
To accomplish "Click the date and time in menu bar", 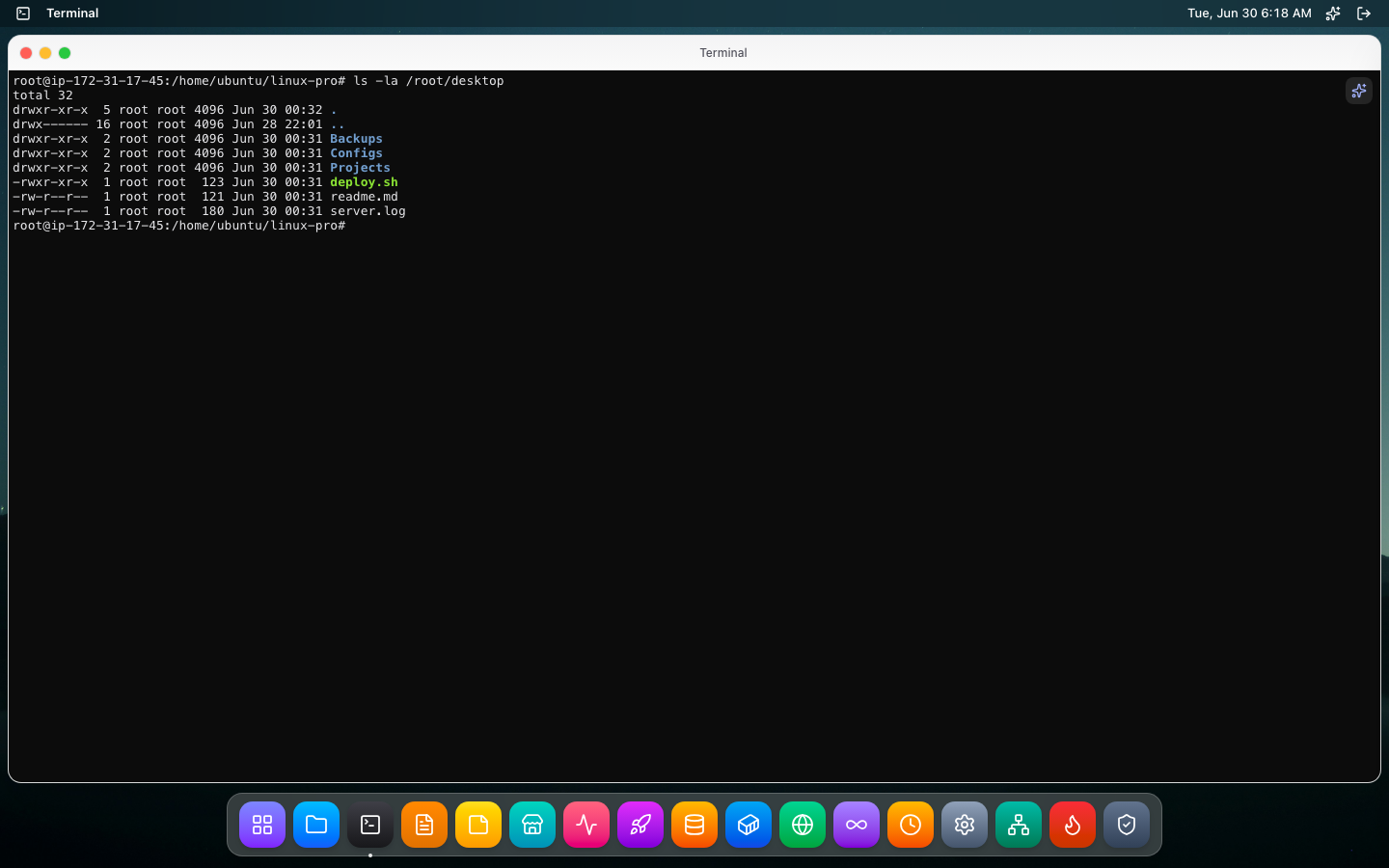I will (1249, 14).
